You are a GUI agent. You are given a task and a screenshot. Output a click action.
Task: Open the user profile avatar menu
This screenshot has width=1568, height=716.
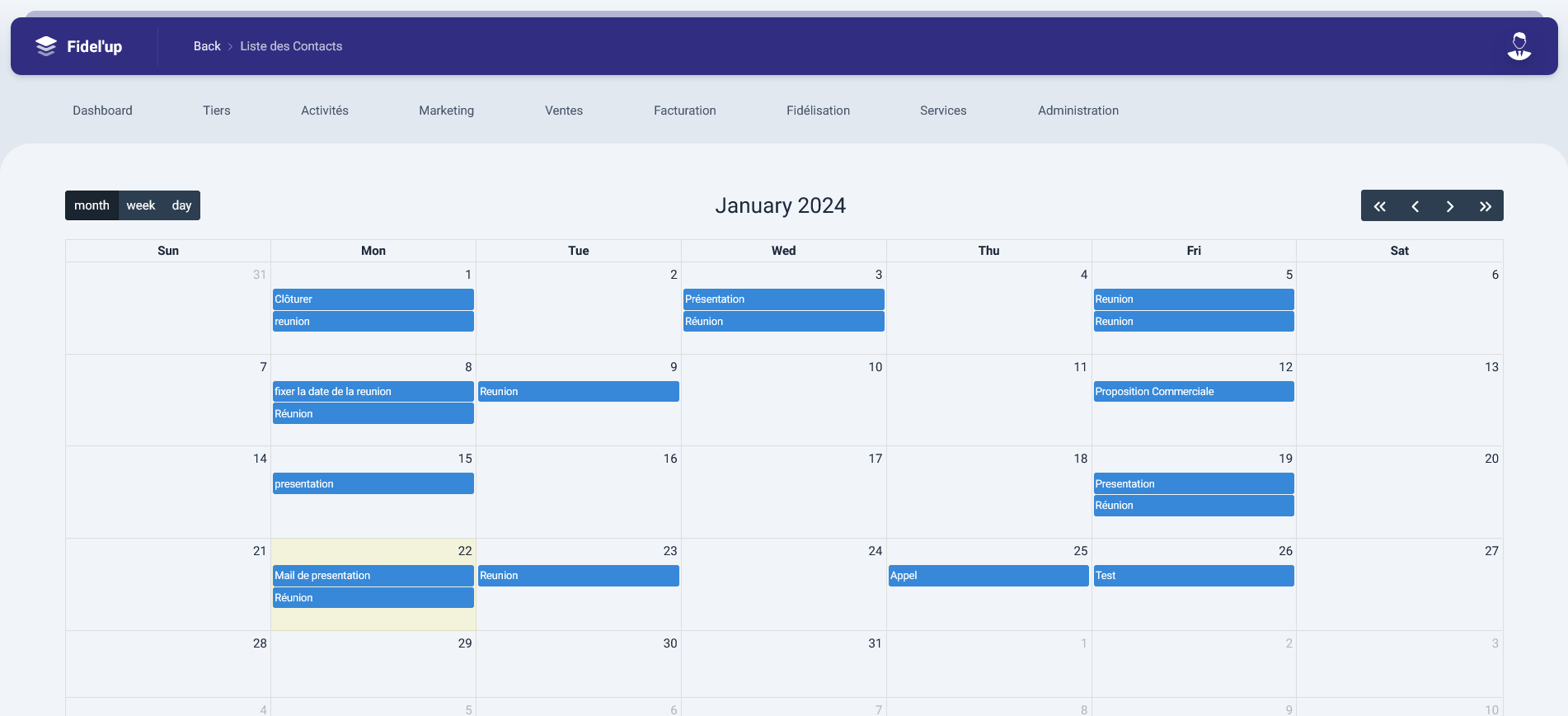1519,46
